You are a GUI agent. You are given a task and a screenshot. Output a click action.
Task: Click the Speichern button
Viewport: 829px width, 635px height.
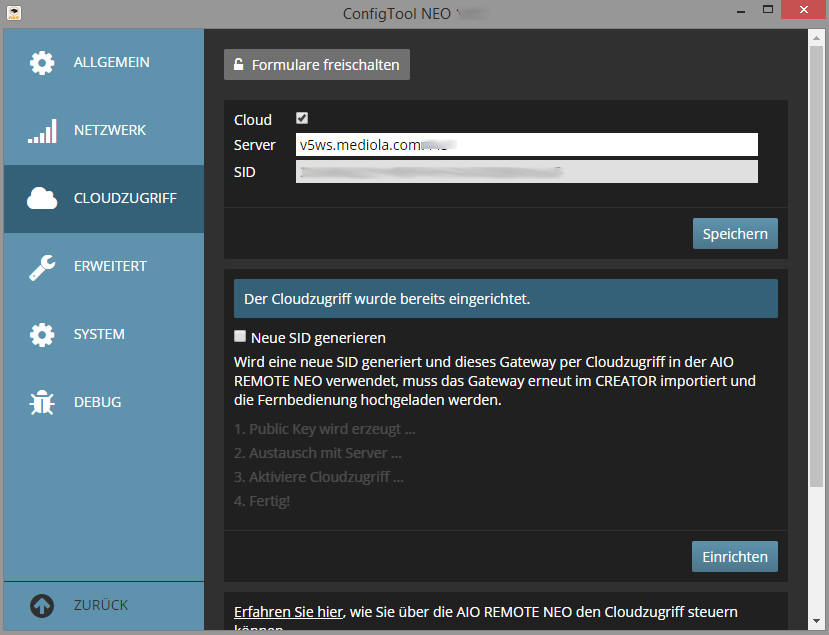coord(734,234)
